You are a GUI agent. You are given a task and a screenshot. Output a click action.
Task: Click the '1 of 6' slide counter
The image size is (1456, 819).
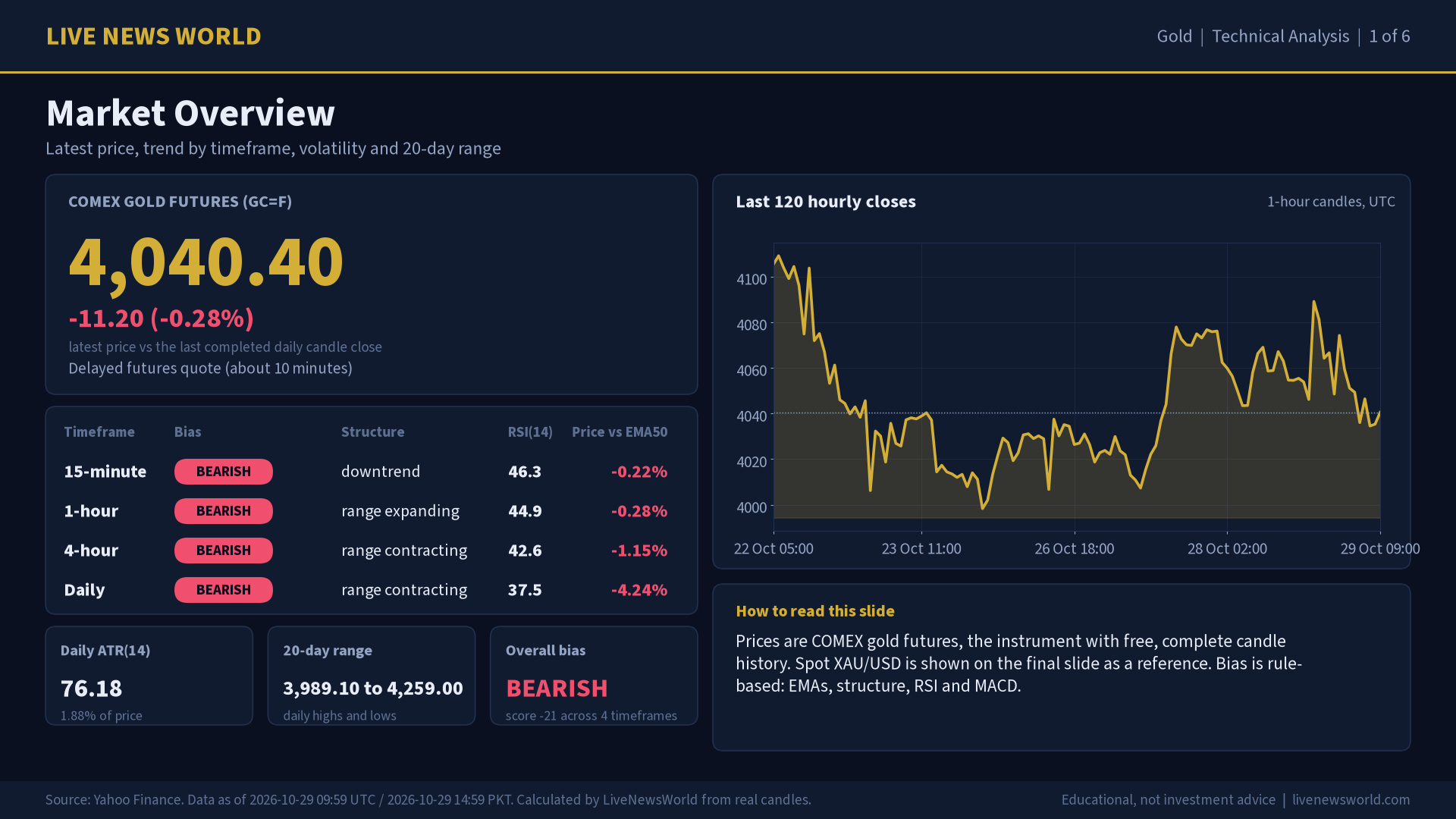point(1389,36)
